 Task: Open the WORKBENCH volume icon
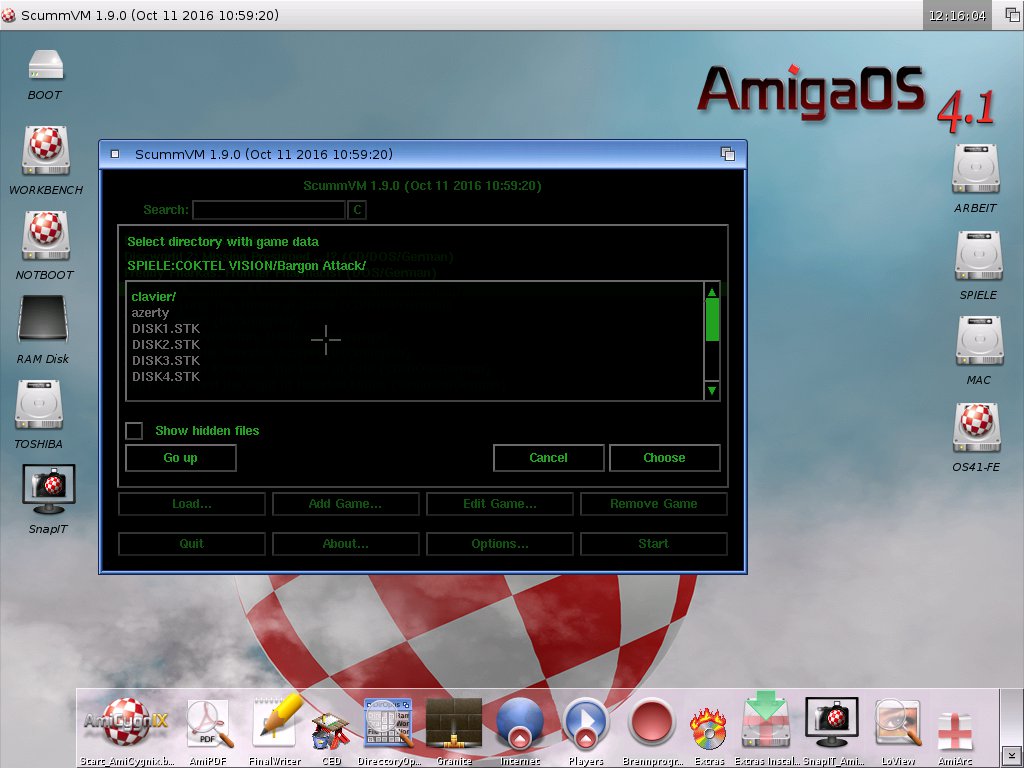(46, 151)
